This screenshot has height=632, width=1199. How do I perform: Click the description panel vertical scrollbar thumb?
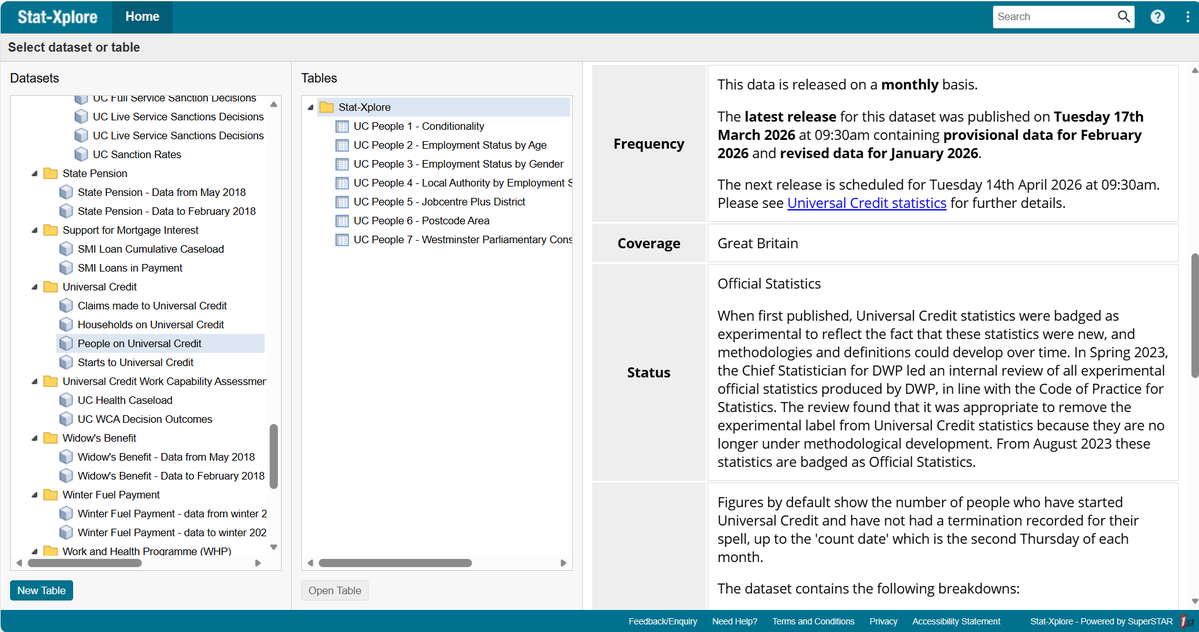[x=1194, y=315]
